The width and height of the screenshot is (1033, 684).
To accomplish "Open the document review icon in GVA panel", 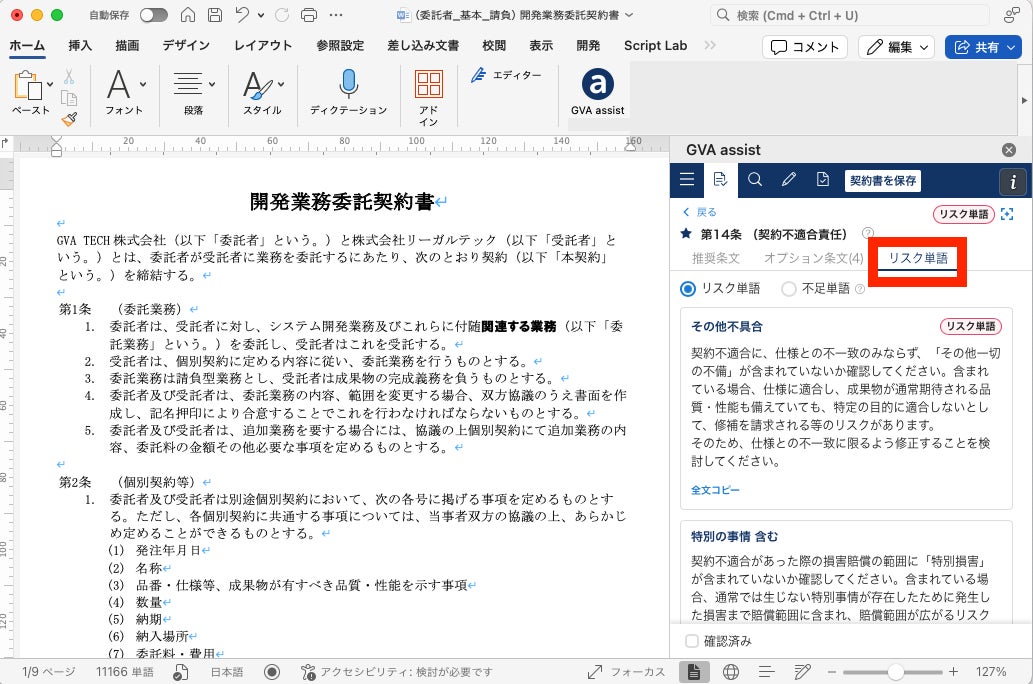I will (x=720, y=179).
